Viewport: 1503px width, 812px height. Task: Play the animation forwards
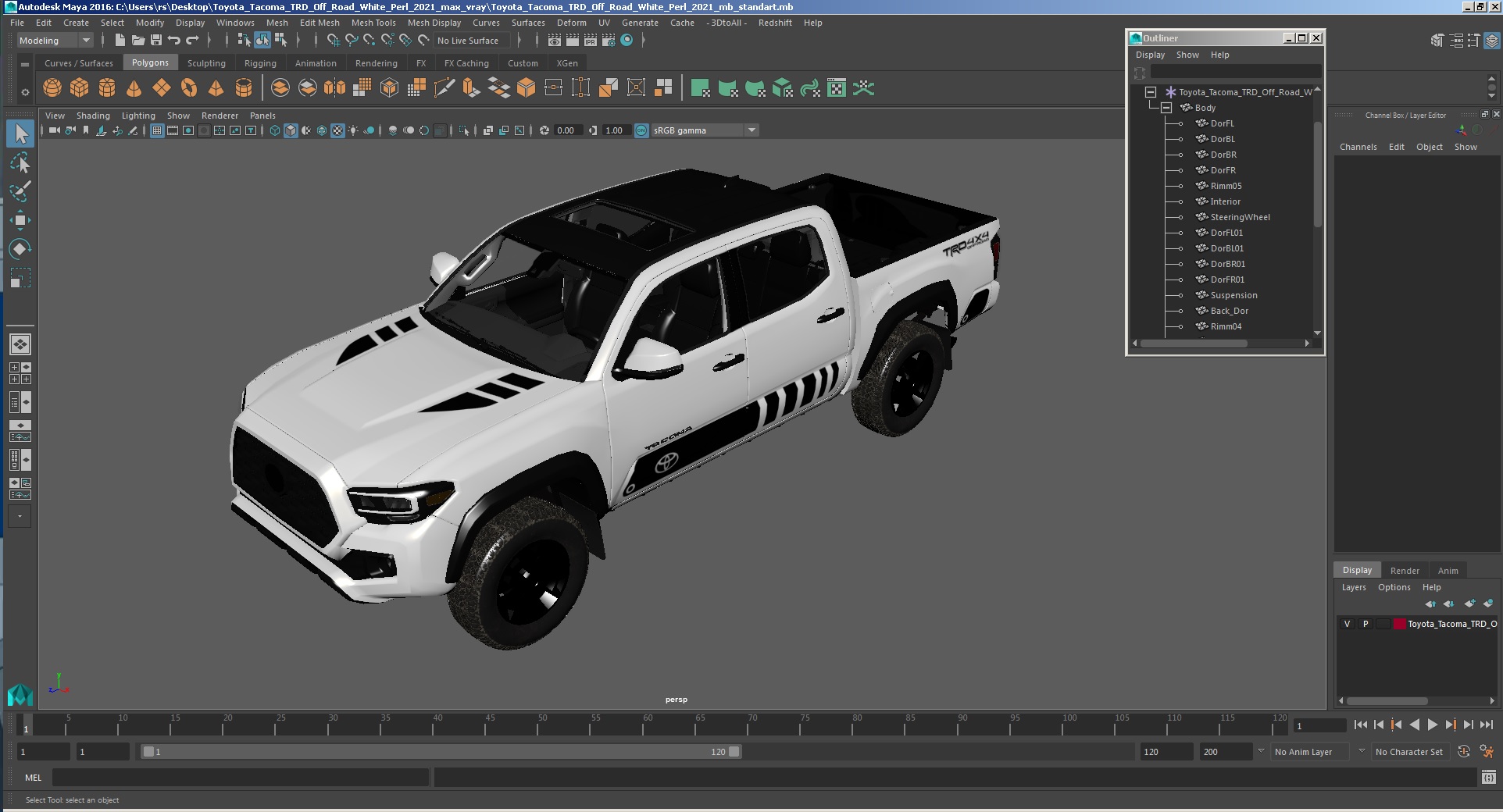[1432, 725]
